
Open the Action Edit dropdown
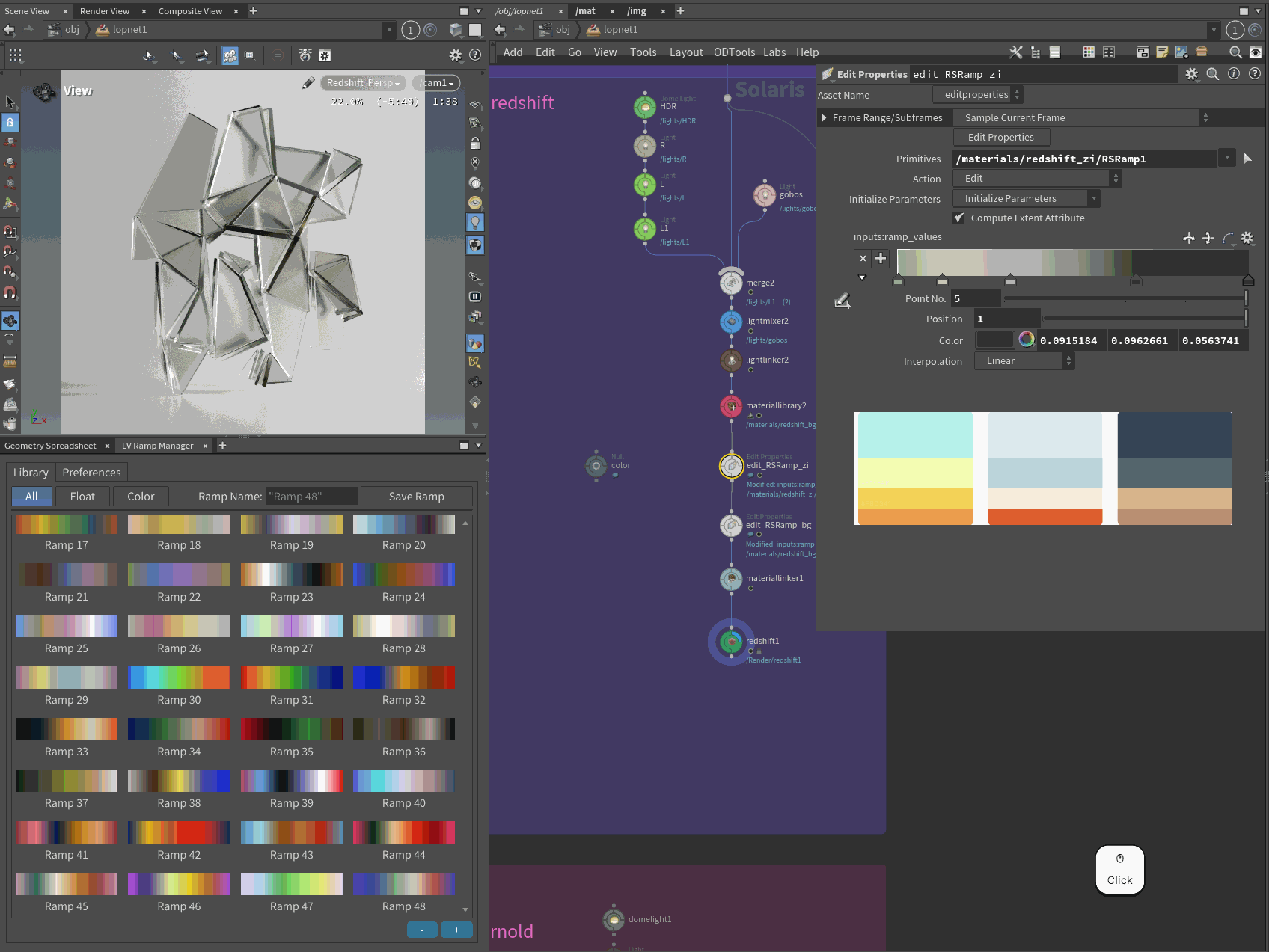[x=1037, y=178]
